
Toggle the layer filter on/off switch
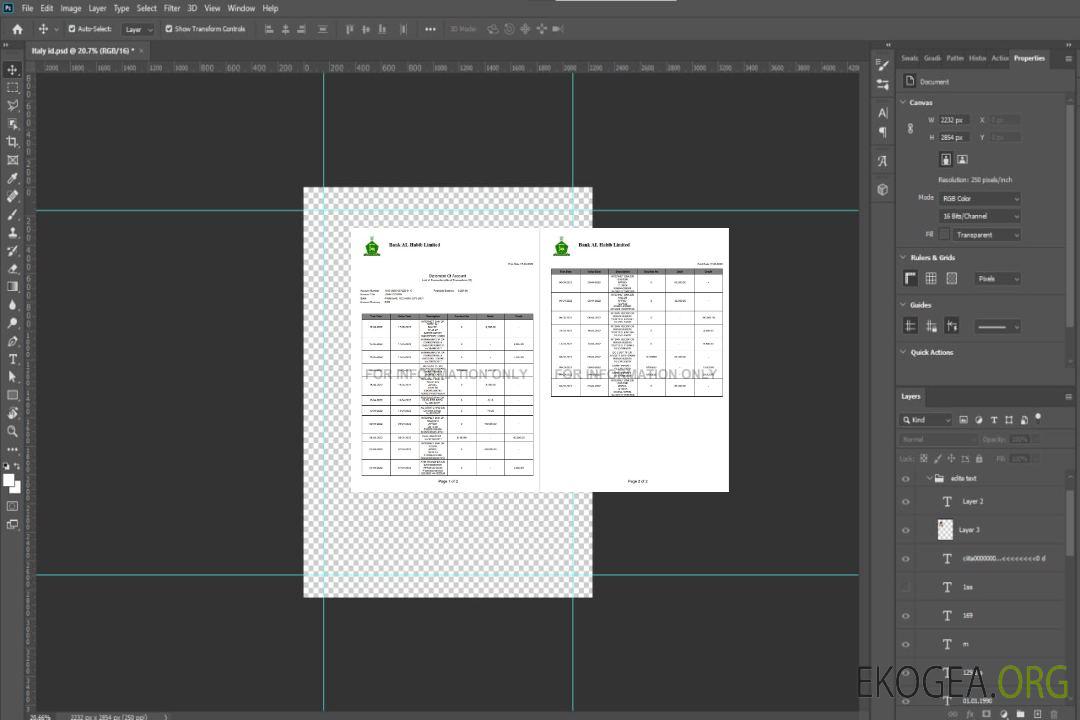click(1038, 418)
